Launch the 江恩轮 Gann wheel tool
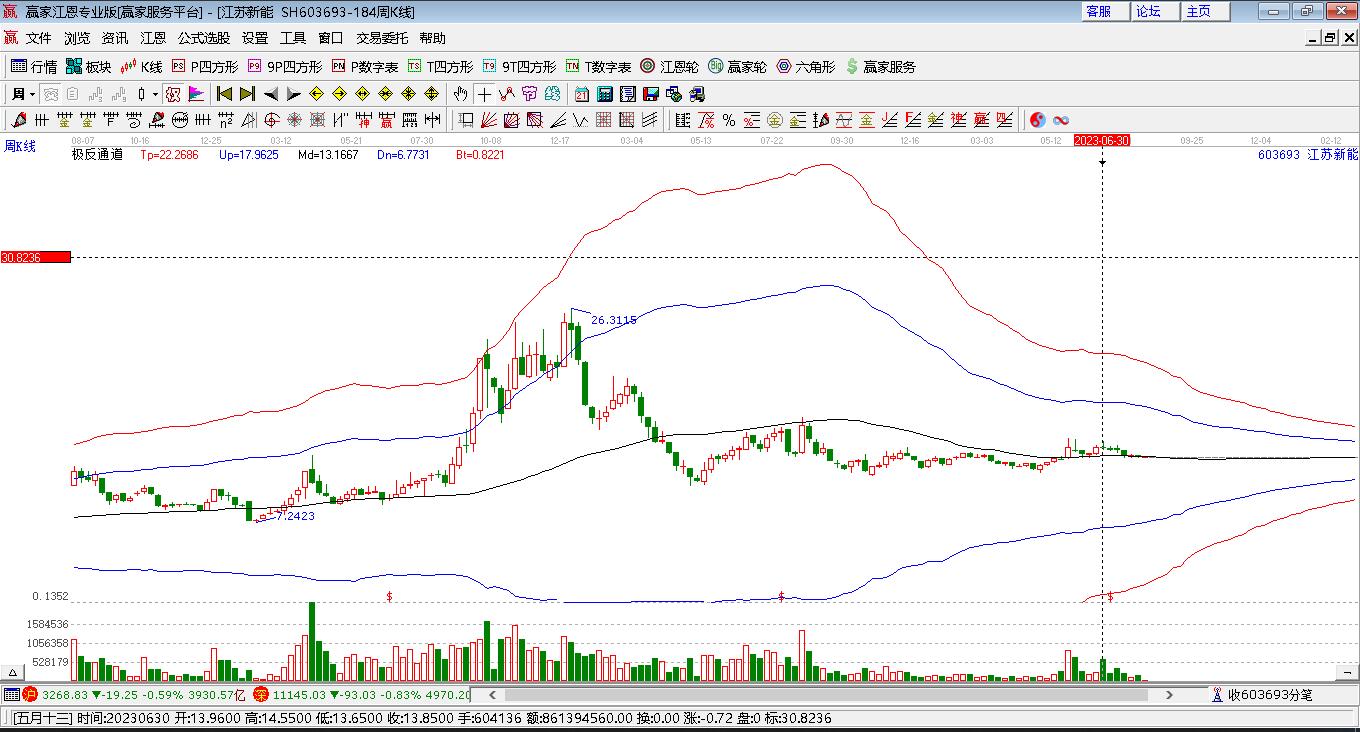The height and width of the screenshot is (732, 1360). tap(669, 67)
